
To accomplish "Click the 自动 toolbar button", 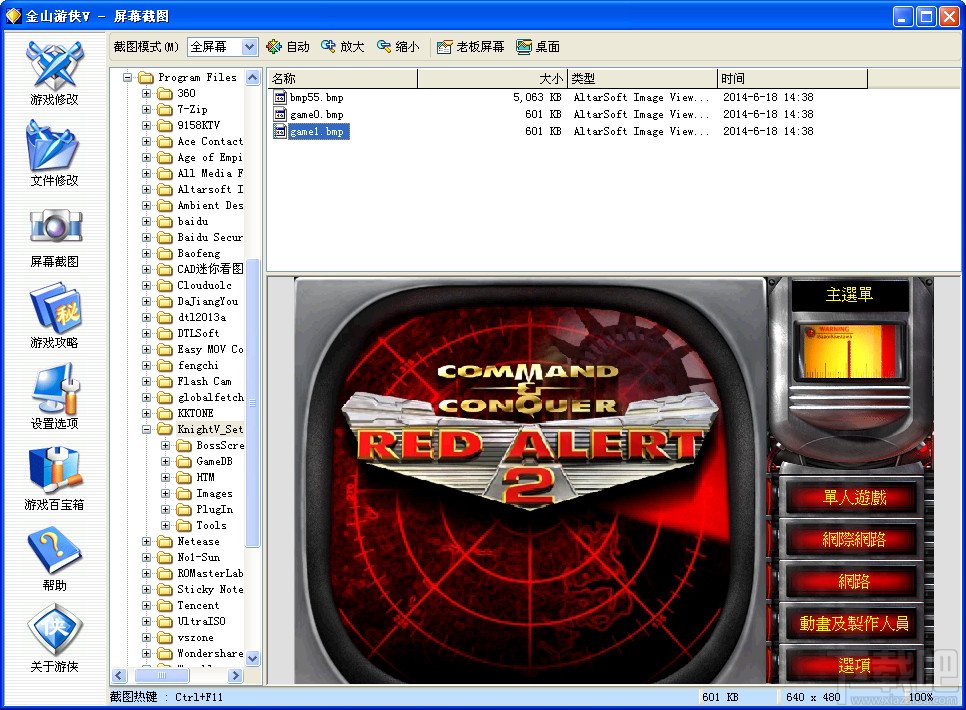I will (288, 47).
